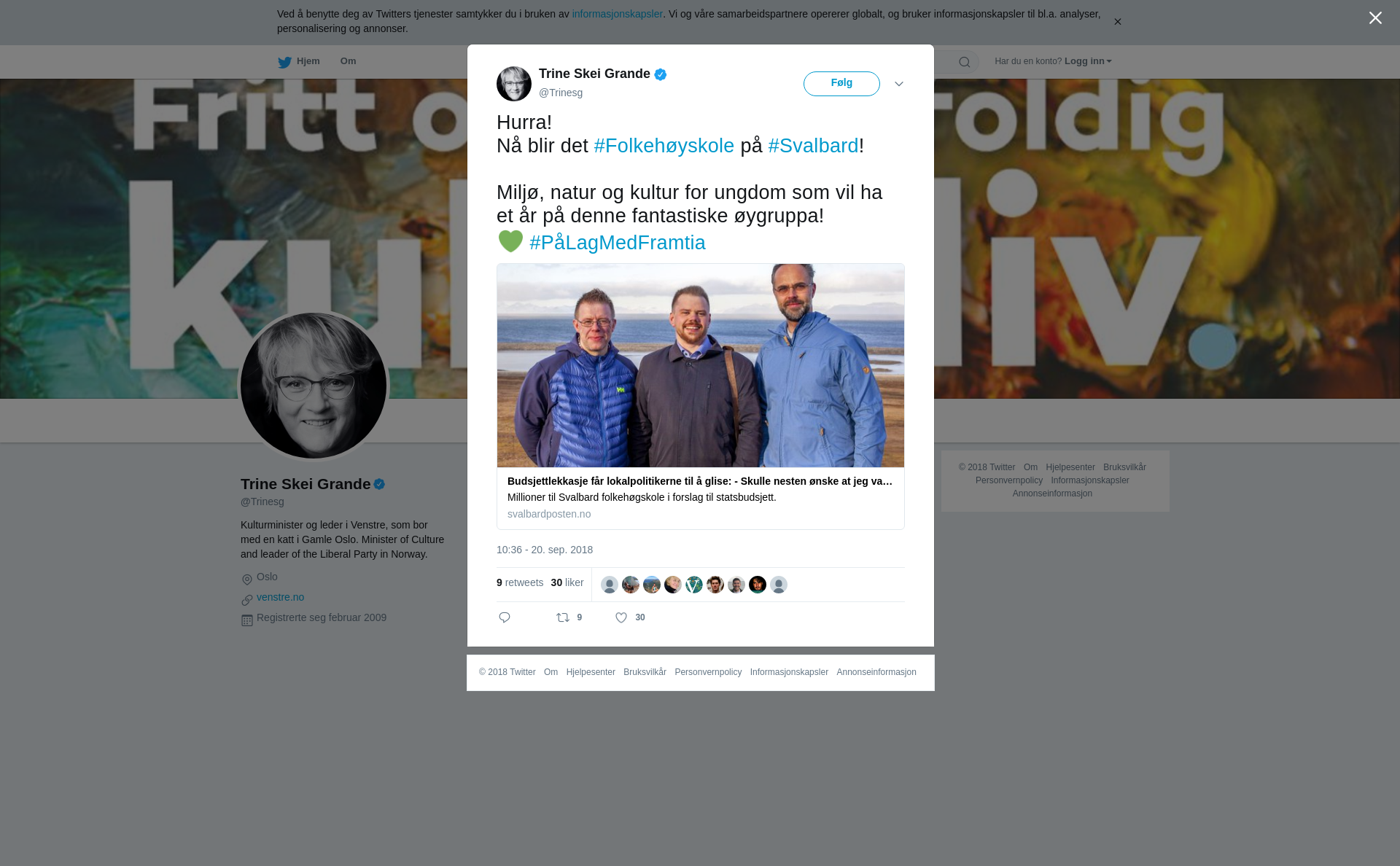This screenshot has width=1400, height=866.
Task: Open the #Svalbard hashtag link
Action: (813, 146)
